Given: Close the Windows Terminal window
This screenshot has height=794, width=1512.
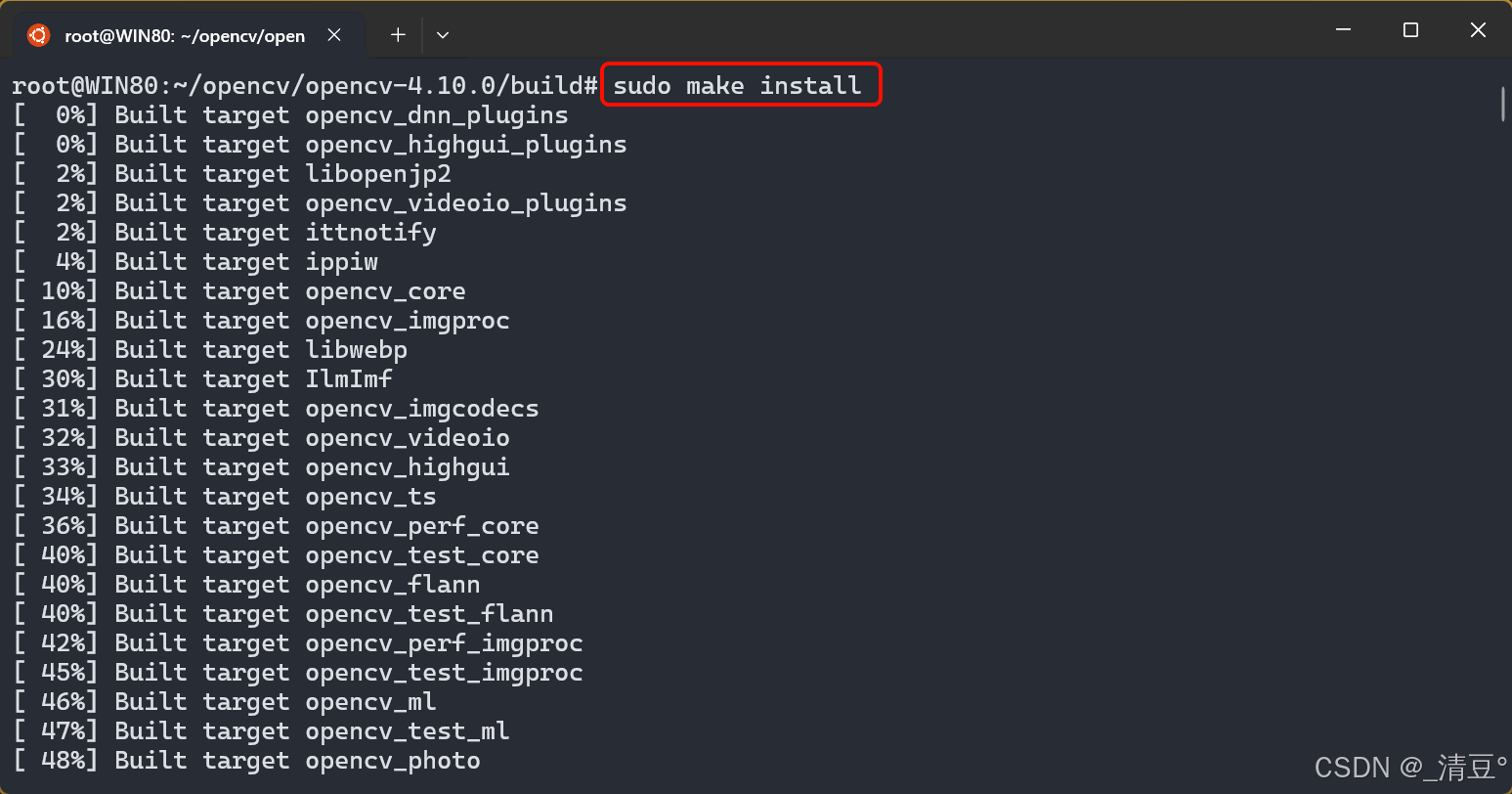Looking at the screenshot, I should click(1478, 30).
